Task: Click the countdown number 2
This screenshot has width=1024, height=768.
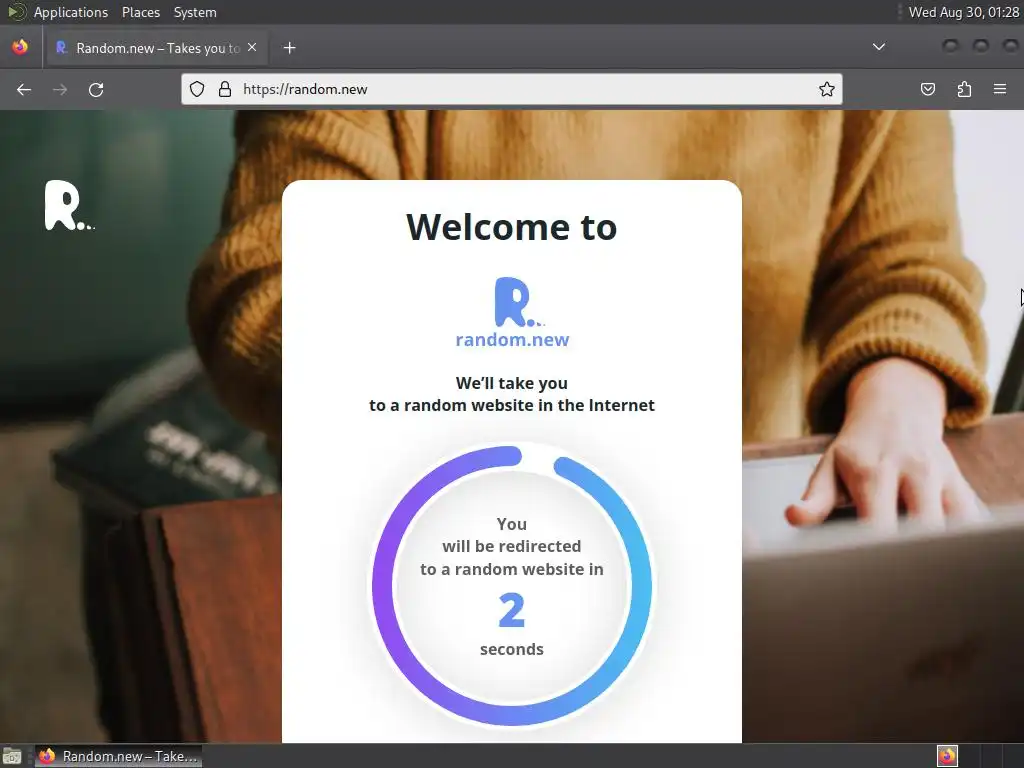Action: pyautogui.click(x=511, y=611)
